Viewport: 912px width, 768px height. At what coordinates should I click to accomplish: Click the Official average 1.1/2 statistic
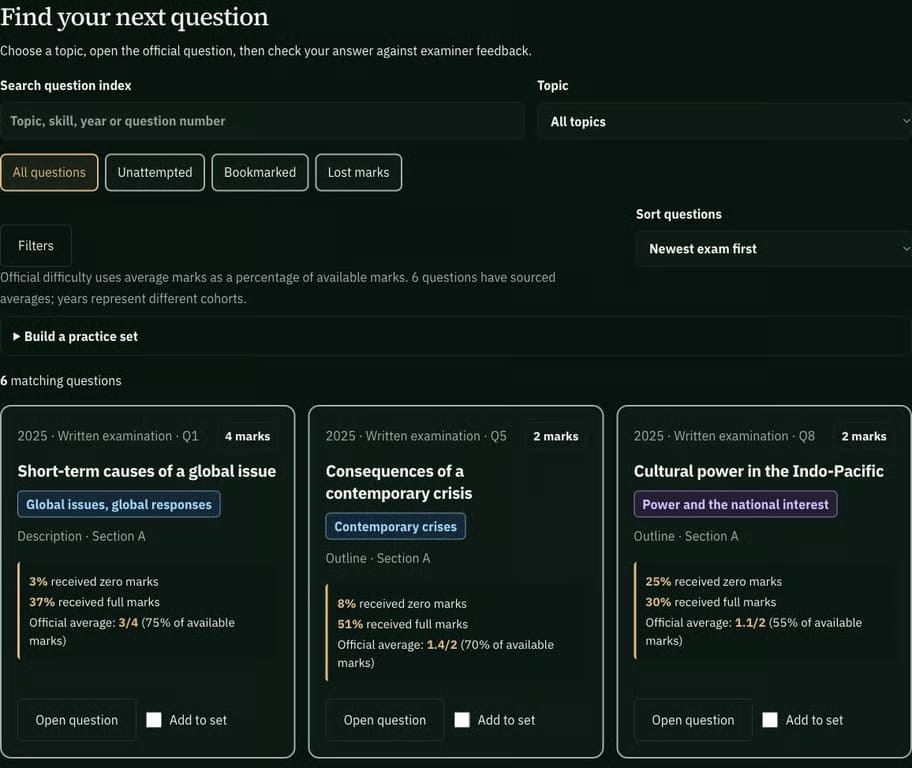point(754,631)
